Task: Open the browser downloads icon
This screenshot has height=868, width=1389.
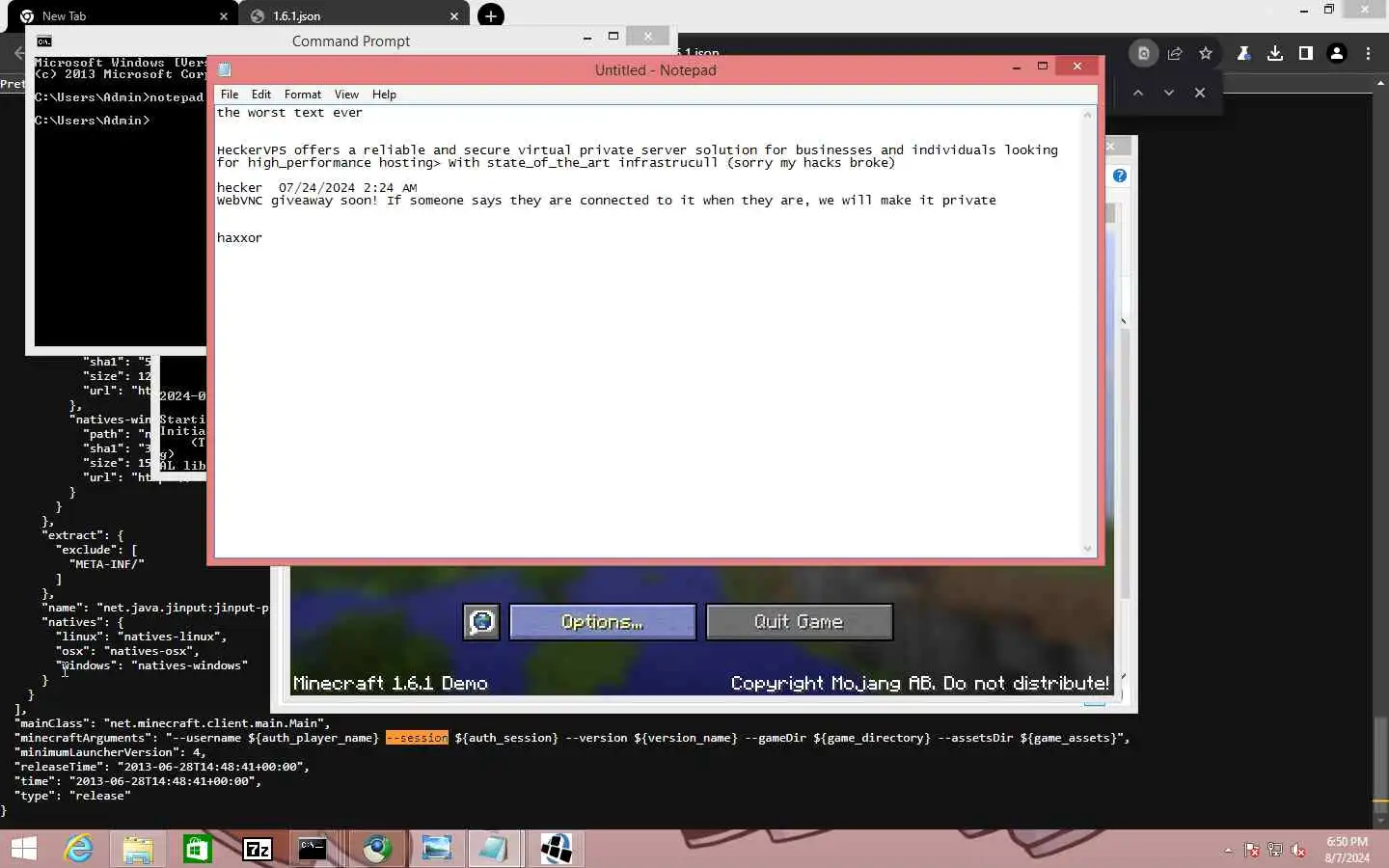Action: (1275, 54)
